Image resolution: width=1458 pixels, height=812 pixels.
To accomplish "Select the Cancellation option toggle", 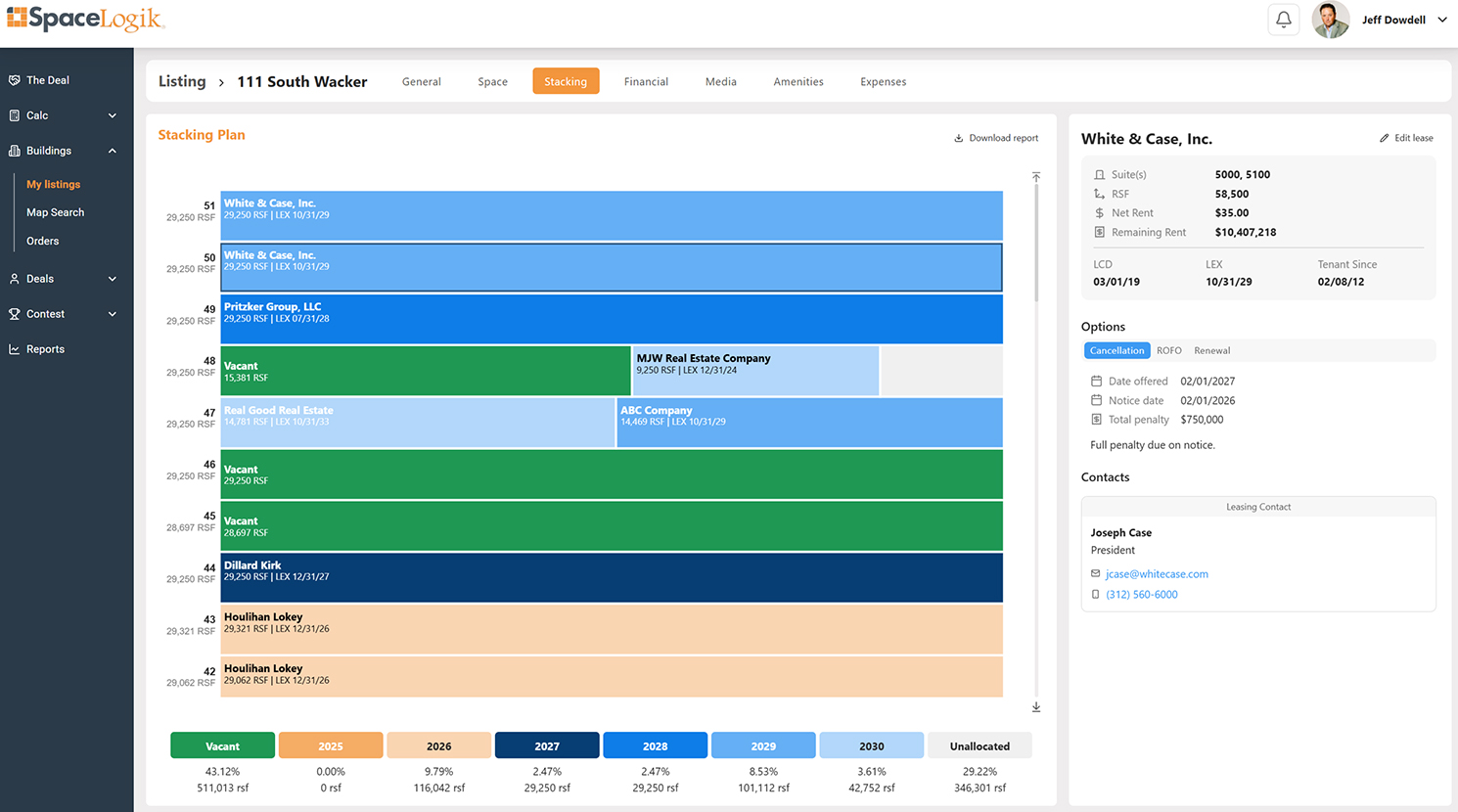I will pos(1116,350).
